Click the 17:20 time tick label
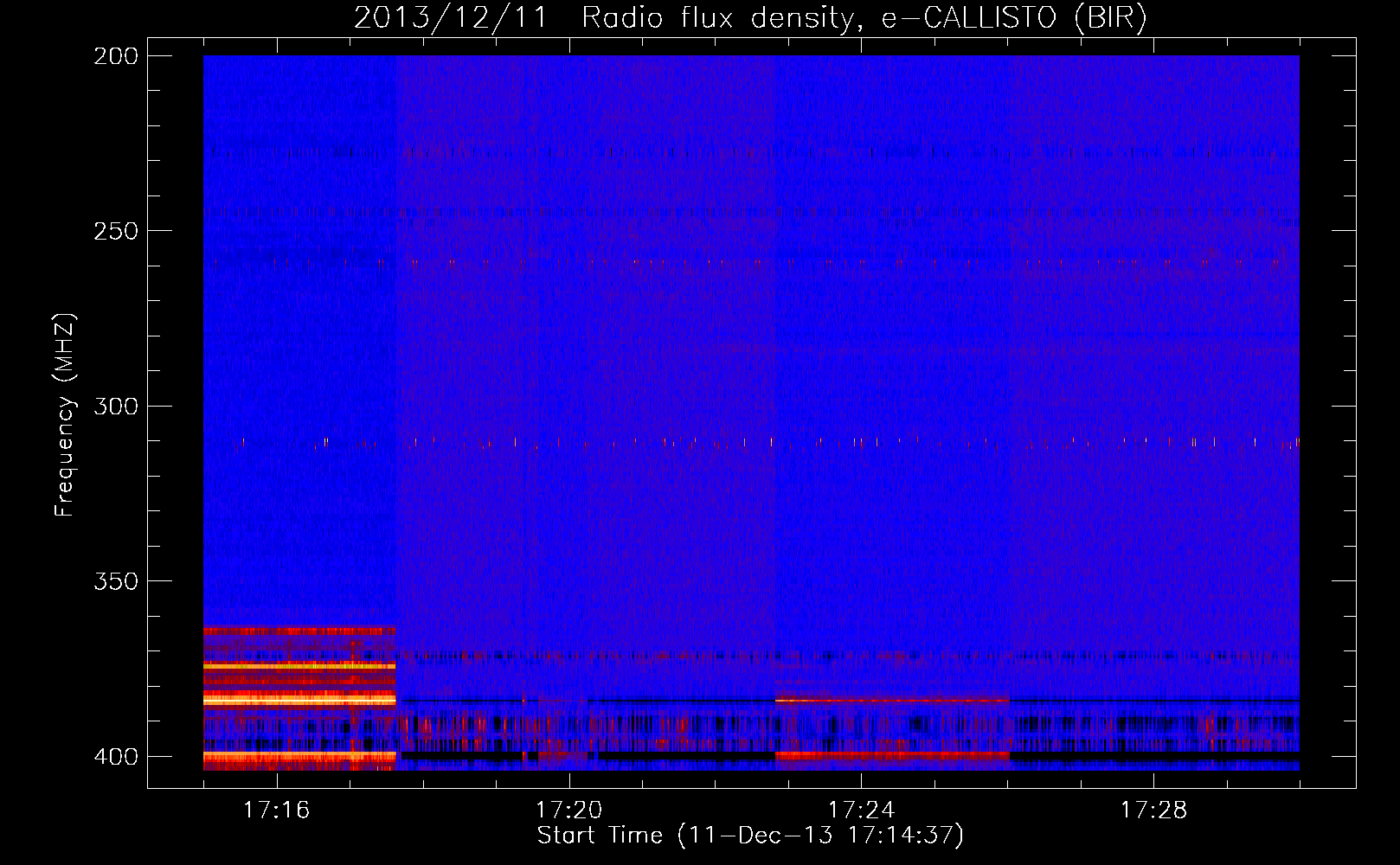 [568, 810]
